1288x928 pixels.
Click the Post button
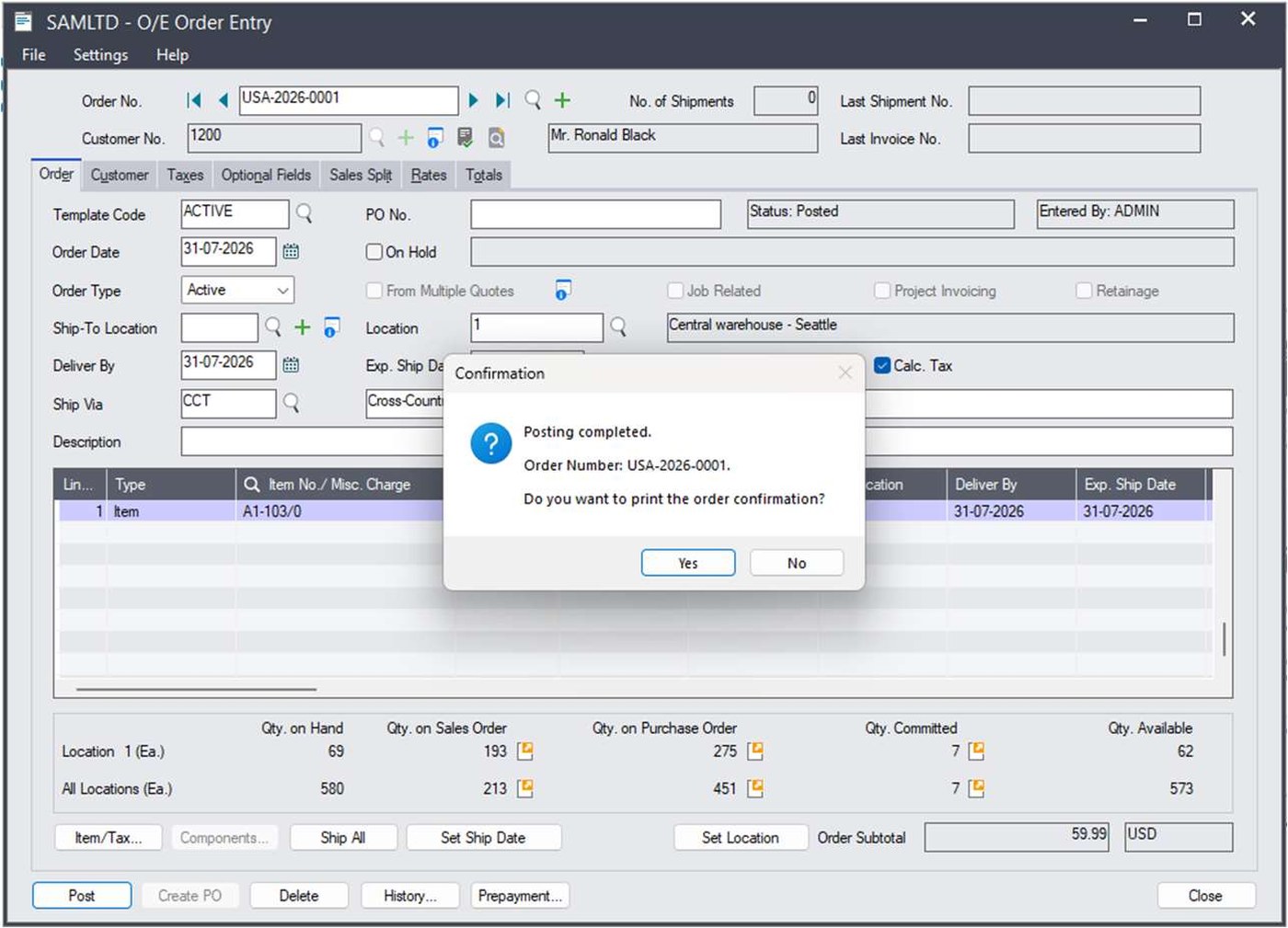[x=82, y=896]
